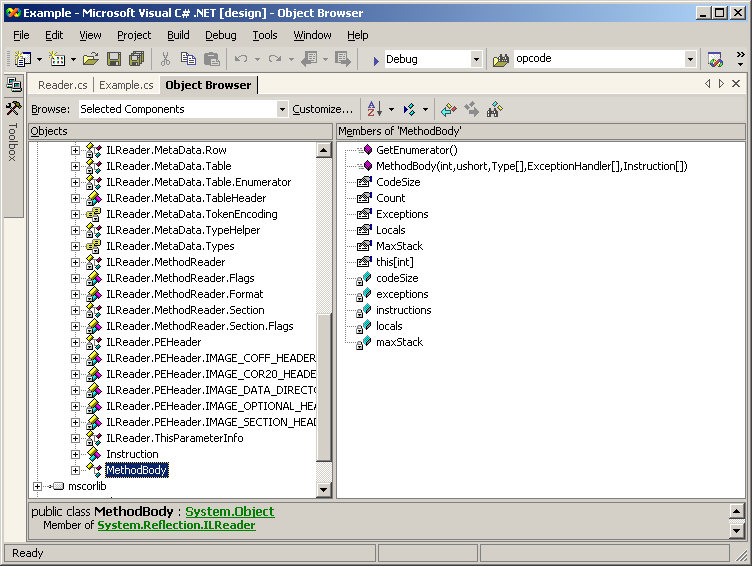Click the Cut scissors icon
The height and width of the screenshot is (566, 752).
pyautogui.click(x=165, y=59)
